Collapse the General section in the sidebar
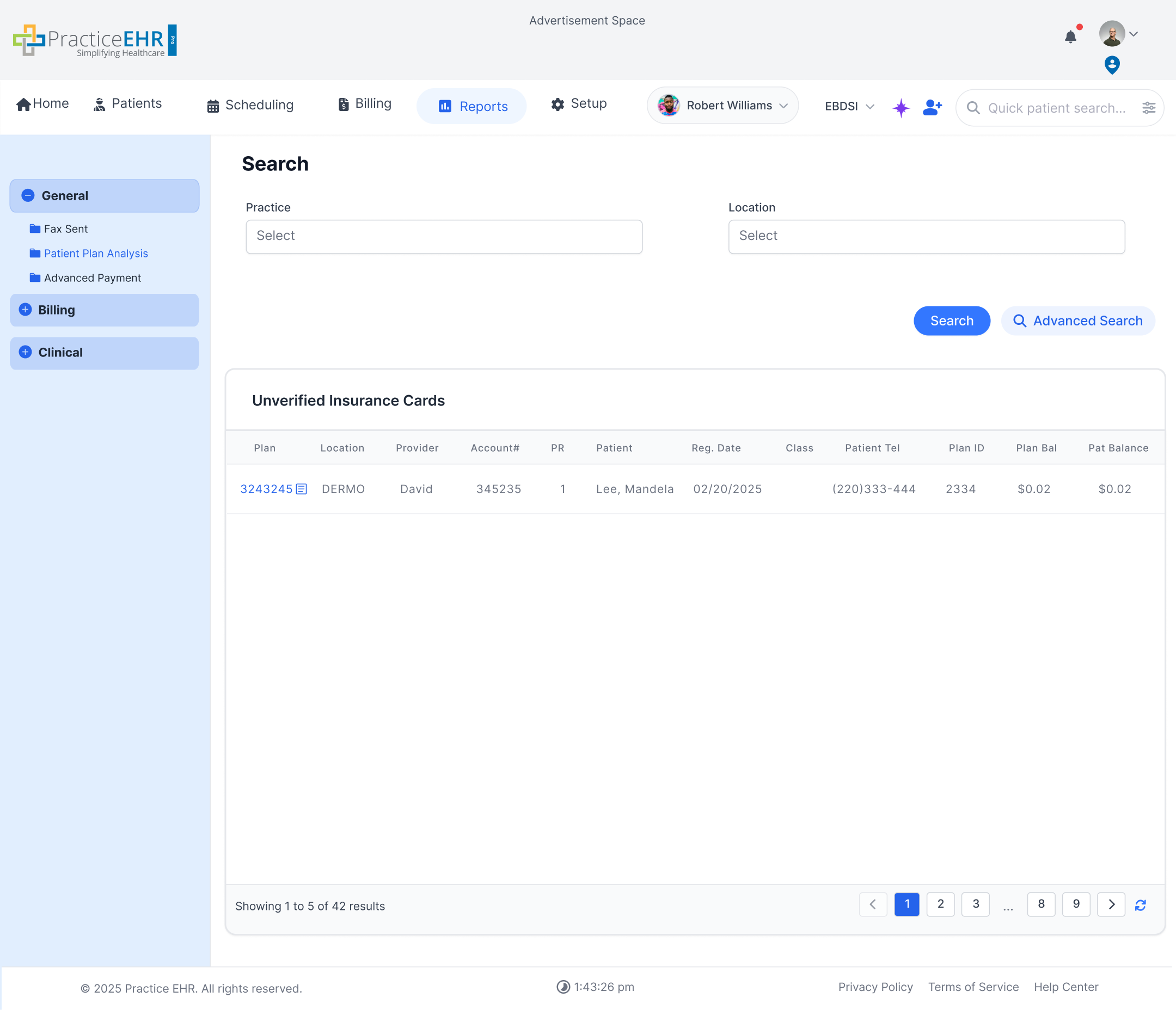 27,195
